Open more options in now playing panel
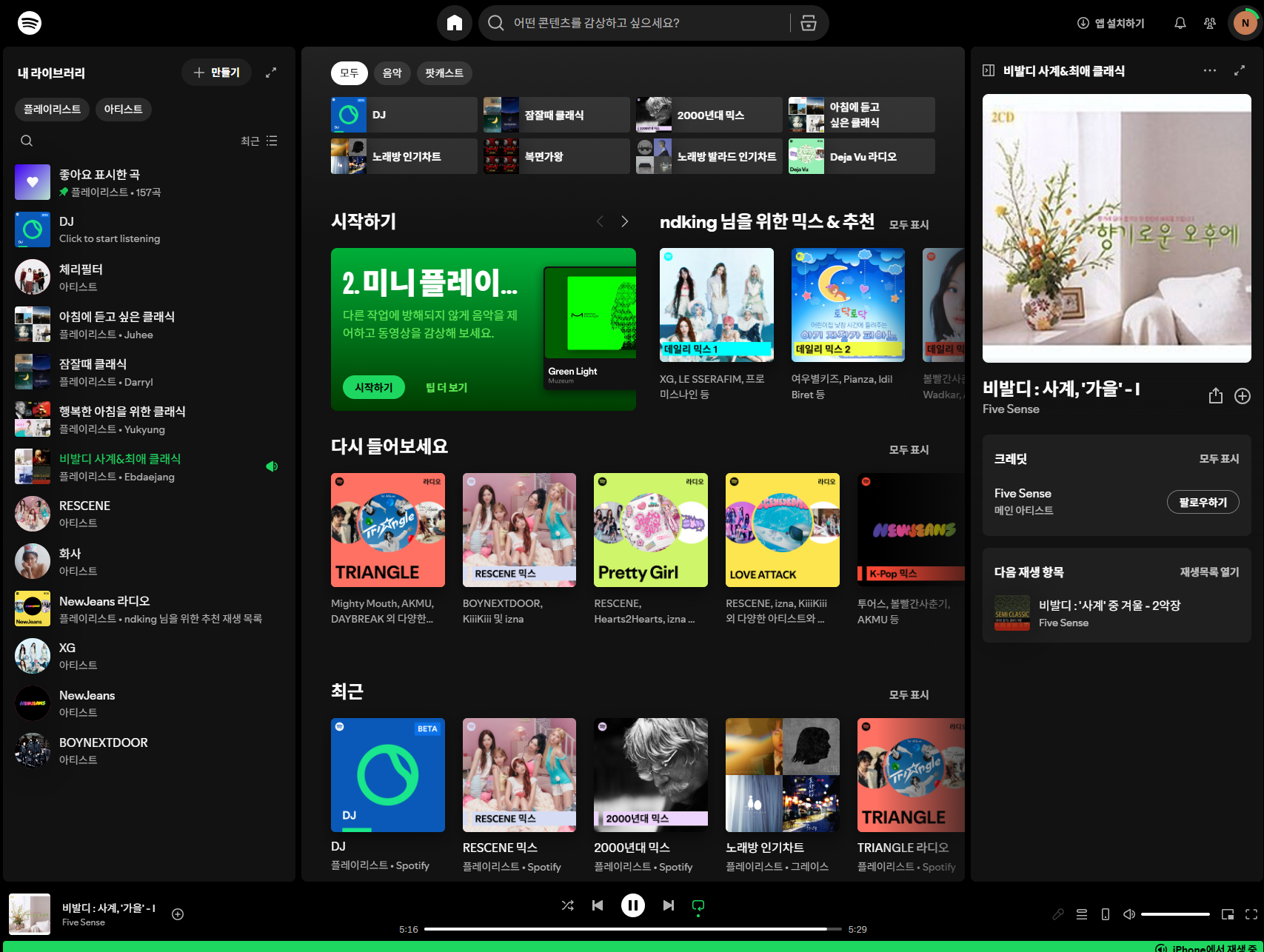1264x952 pixels. pos(1210,70)
